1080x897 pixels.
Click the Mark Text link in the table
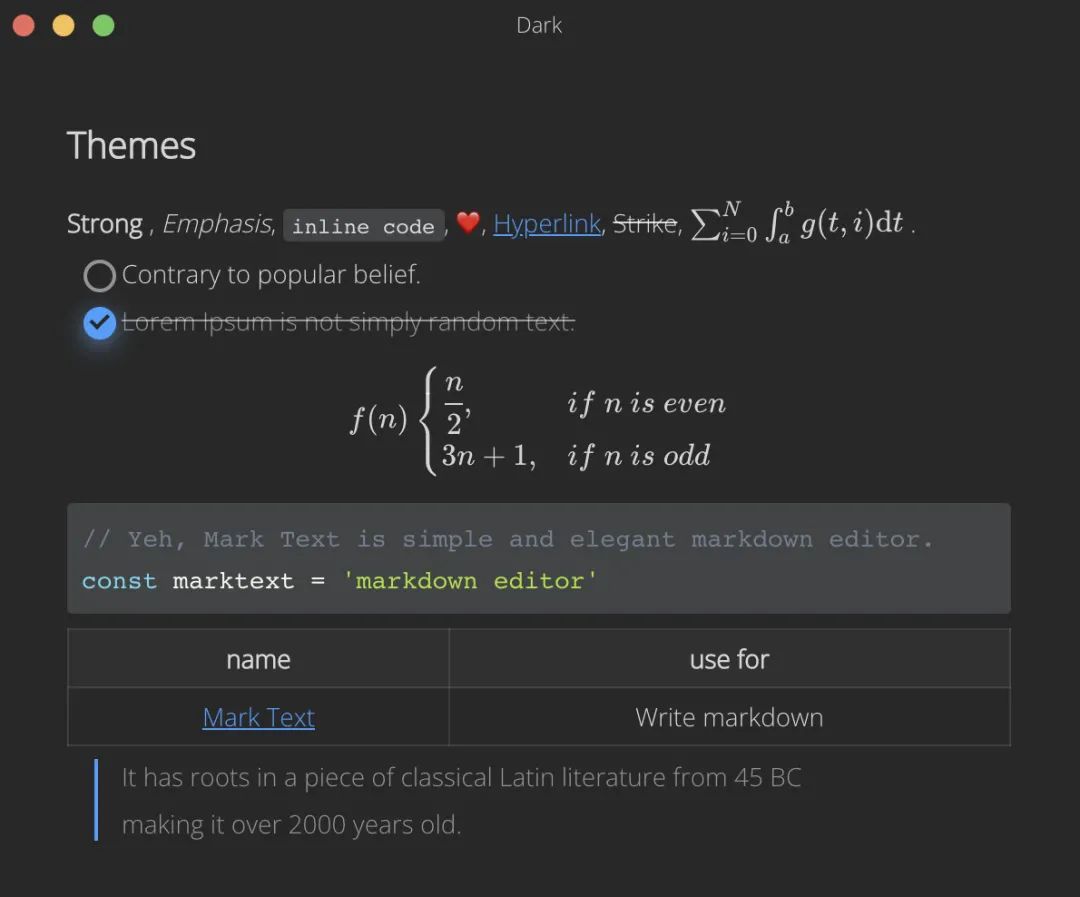[x=258, y=717]
